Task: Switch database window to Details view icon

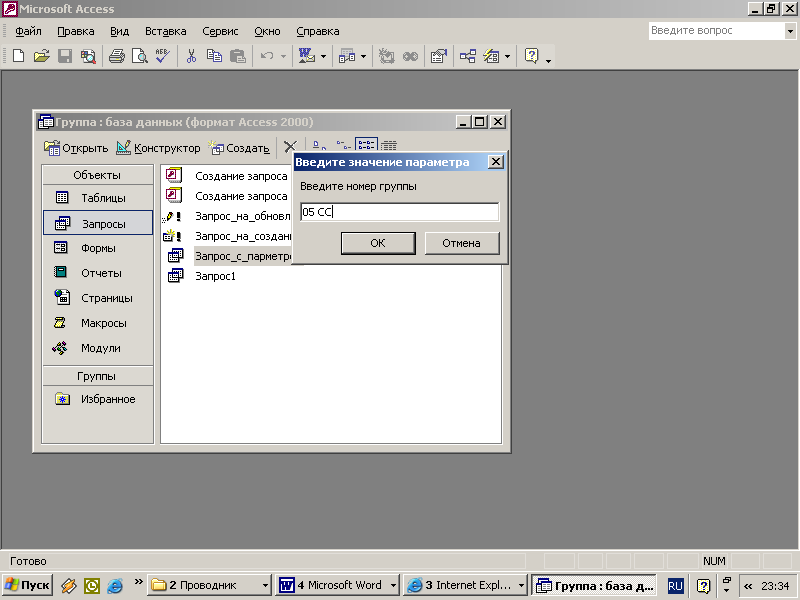Action: pos(389,146)
